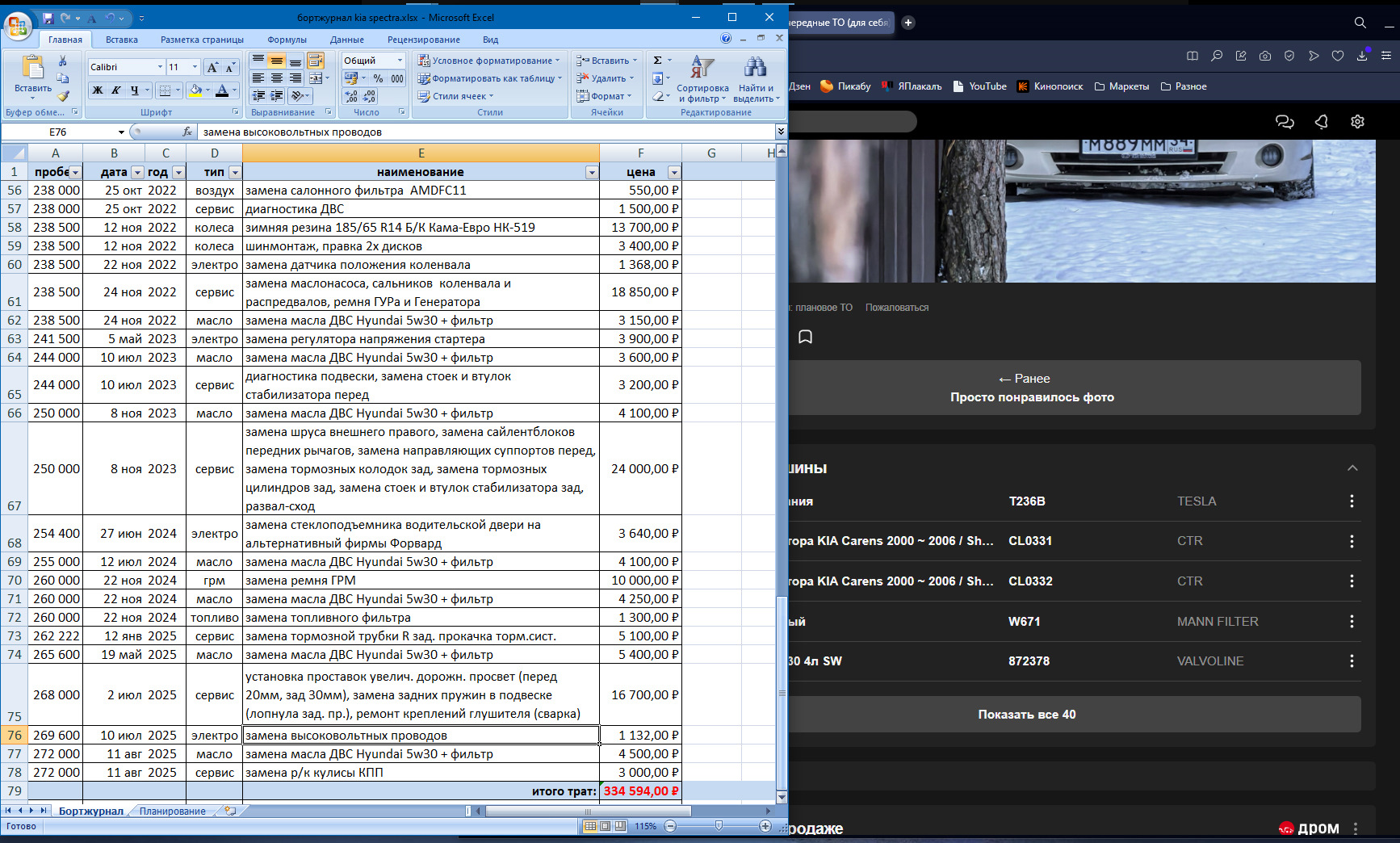Switch to Page Break Preview
The image size is (1400, 843).
620,826
